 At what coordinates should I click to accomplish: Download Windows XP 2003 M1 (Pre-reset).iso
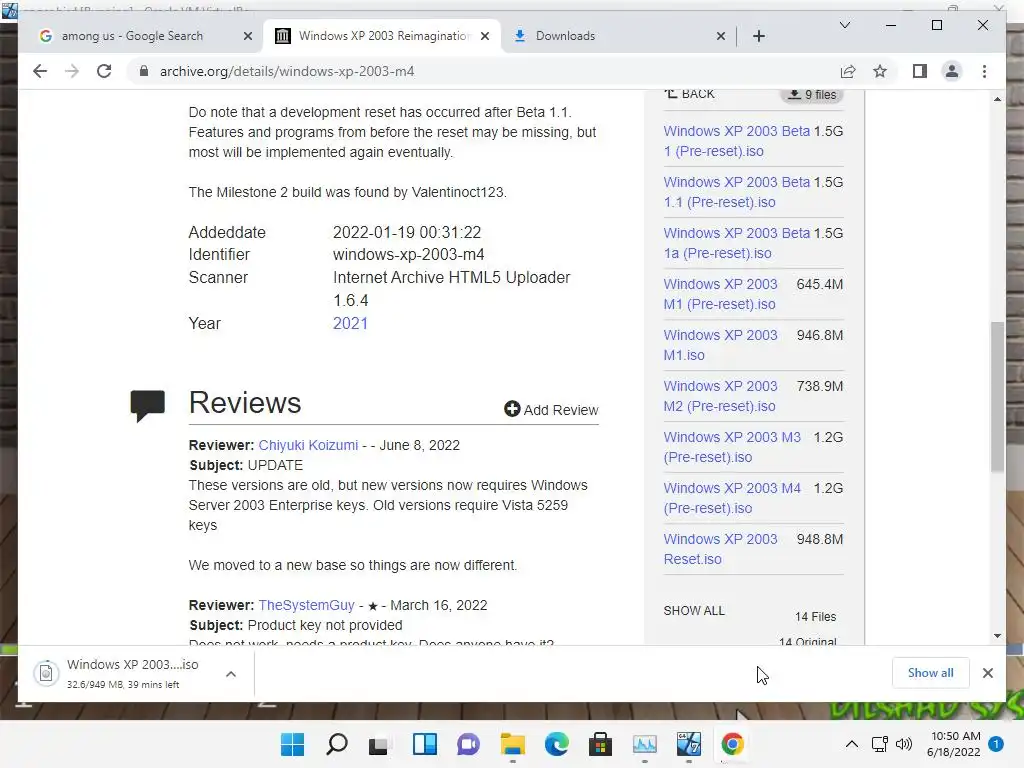pos(720,294)
